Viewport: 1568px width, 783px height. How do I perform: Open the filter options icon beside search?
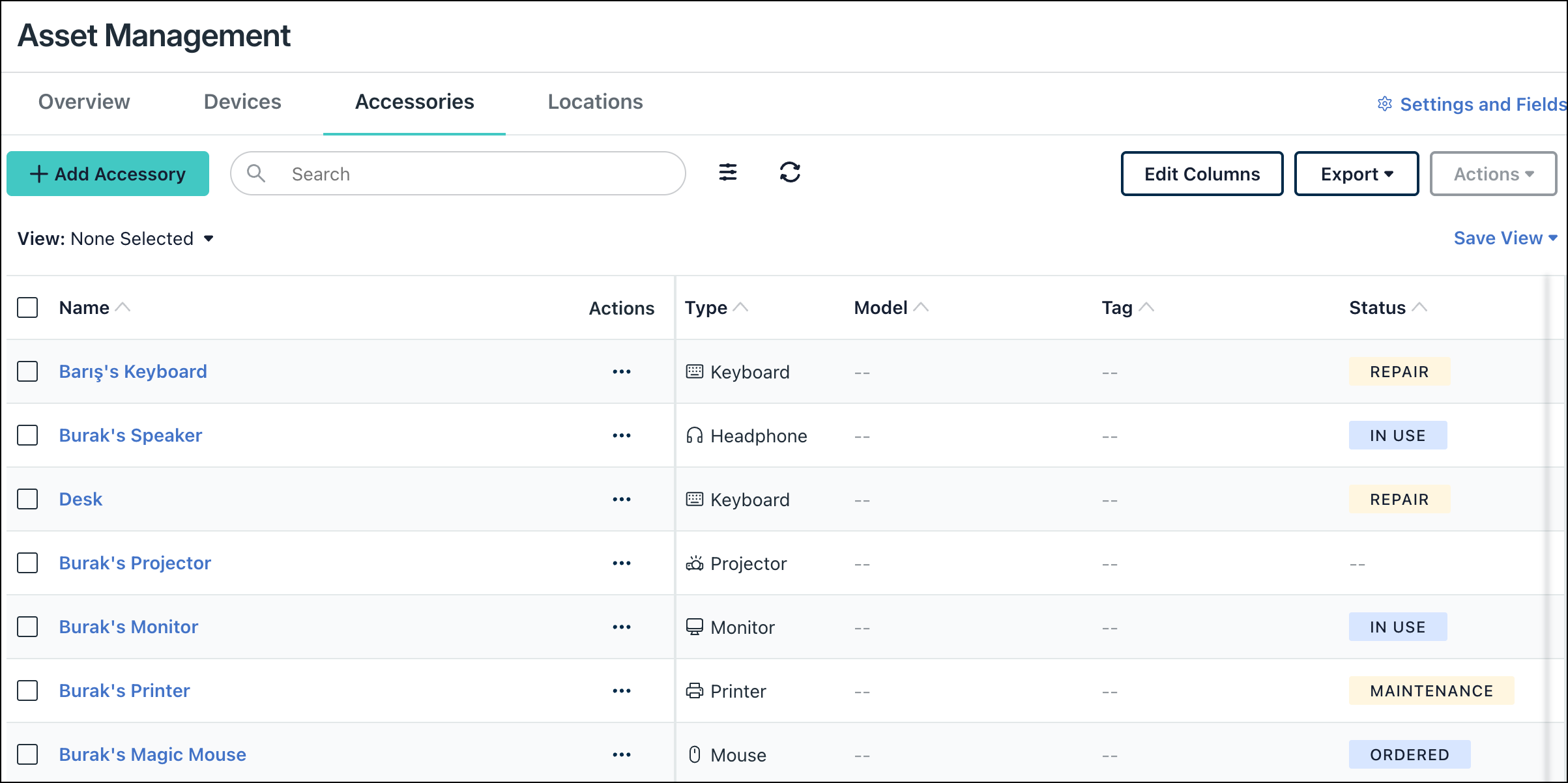[728, 173]
